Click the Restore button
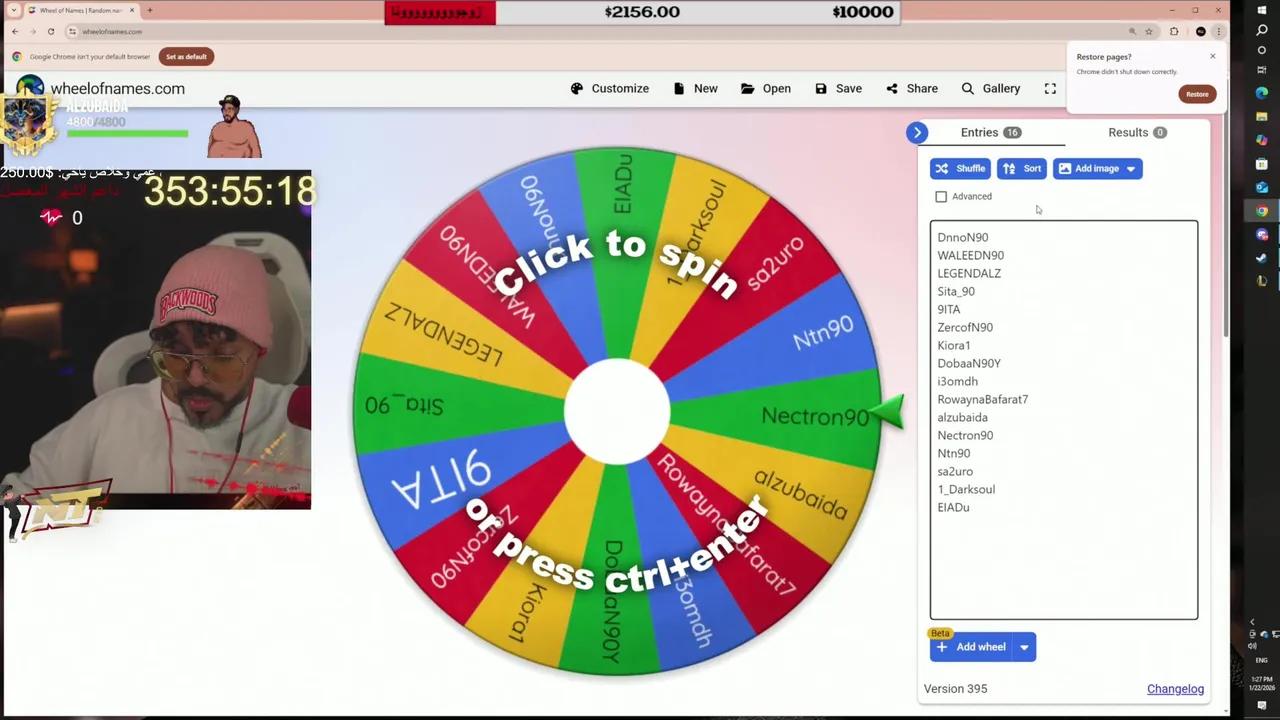The height and width of the screenshot is (720, 1280). tap(1197, 94)
